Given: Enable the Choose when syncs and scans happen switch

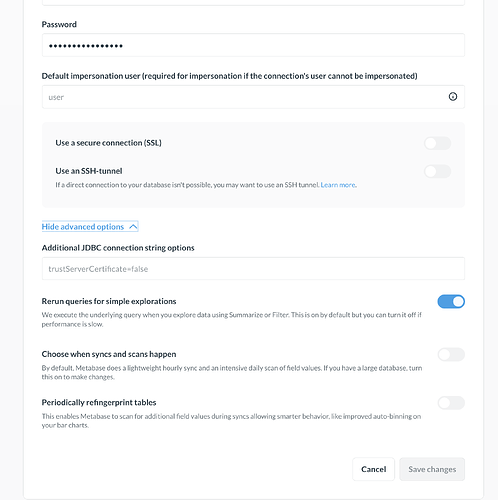Looking at the screenshot, I should [451, 354].
